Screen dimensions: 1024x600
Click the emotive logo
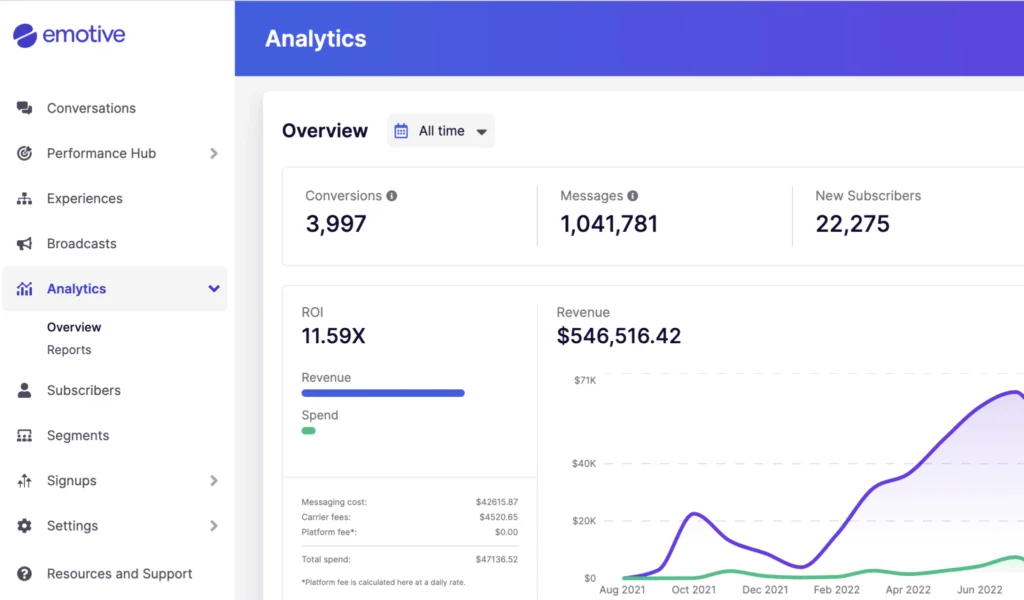click(69, 35)
